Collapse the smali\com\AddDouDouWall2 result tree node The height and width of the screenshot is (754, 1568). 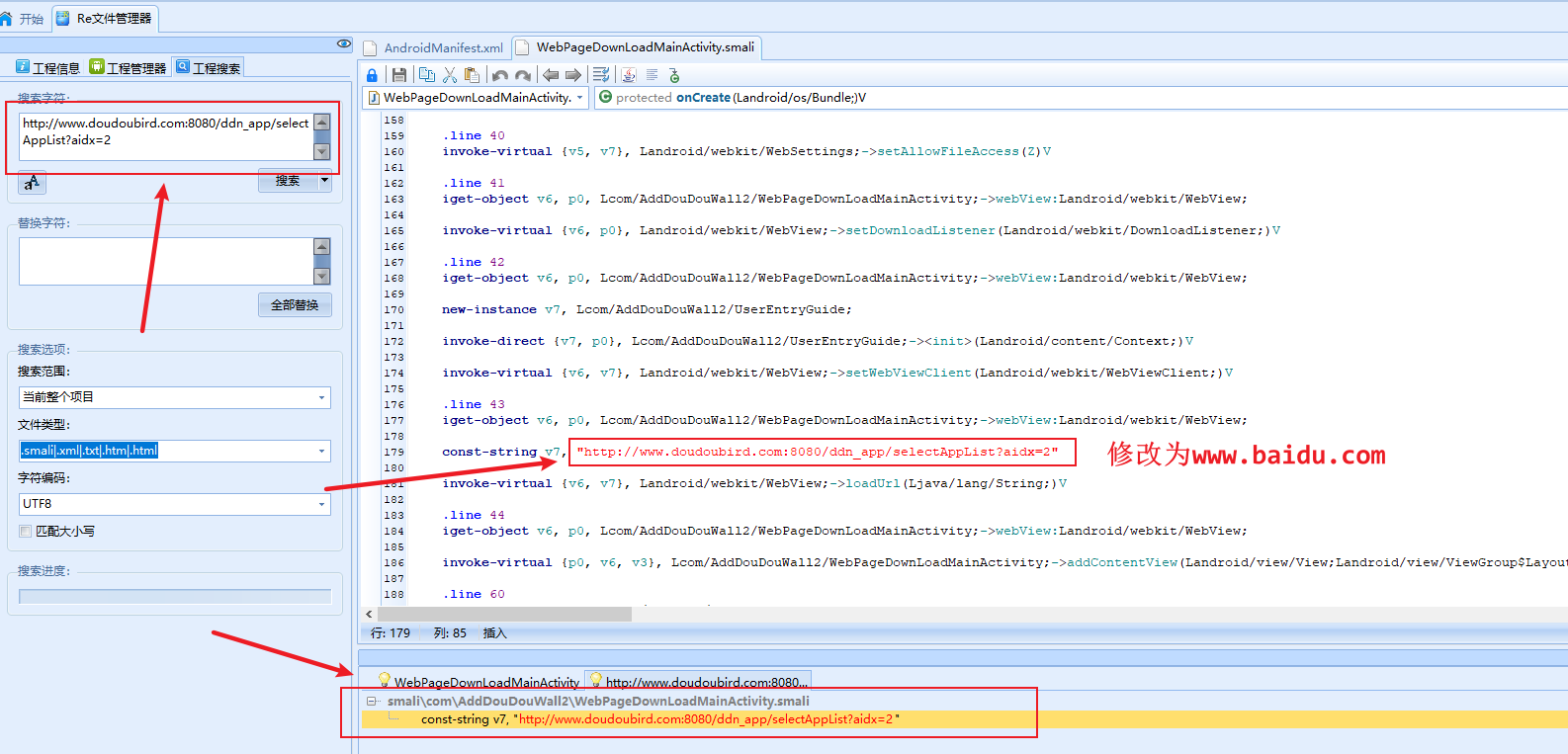coord(372,702)
